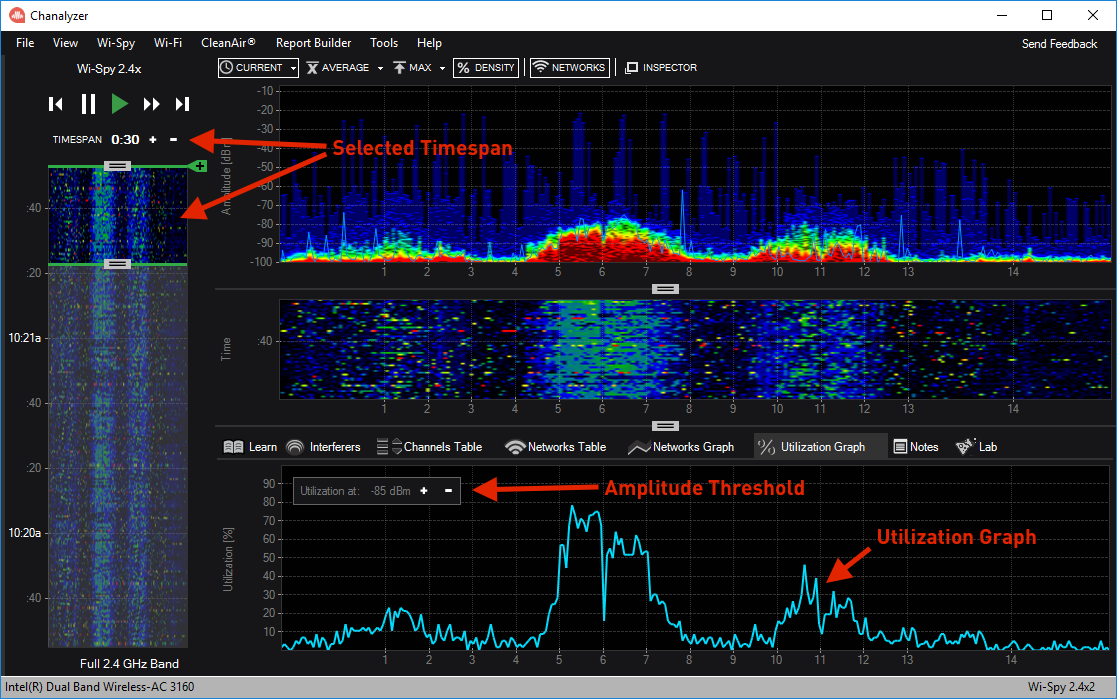Open the Networks Graph tab
The height and width of the screenshot is (699, 1117).
pyautogui.click(x=681, y=447)
